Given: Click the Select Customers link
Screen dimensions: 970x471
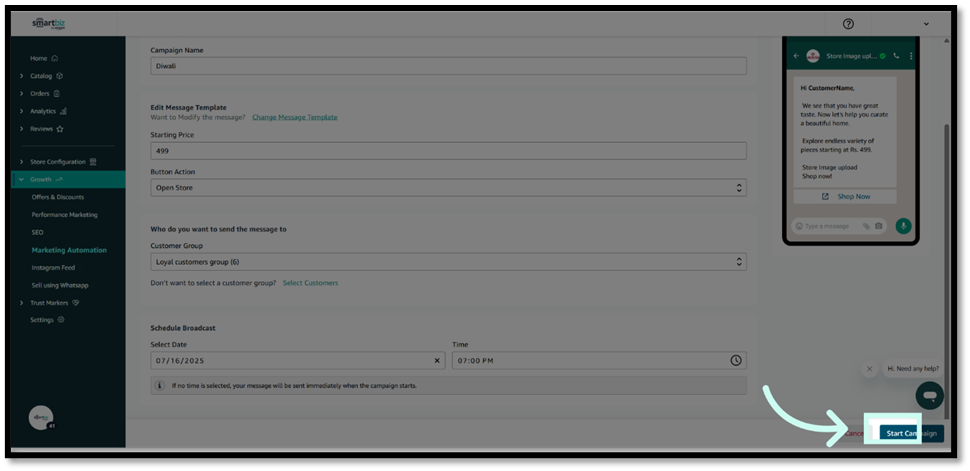Looking at the screenshot, I should point(310,283).
